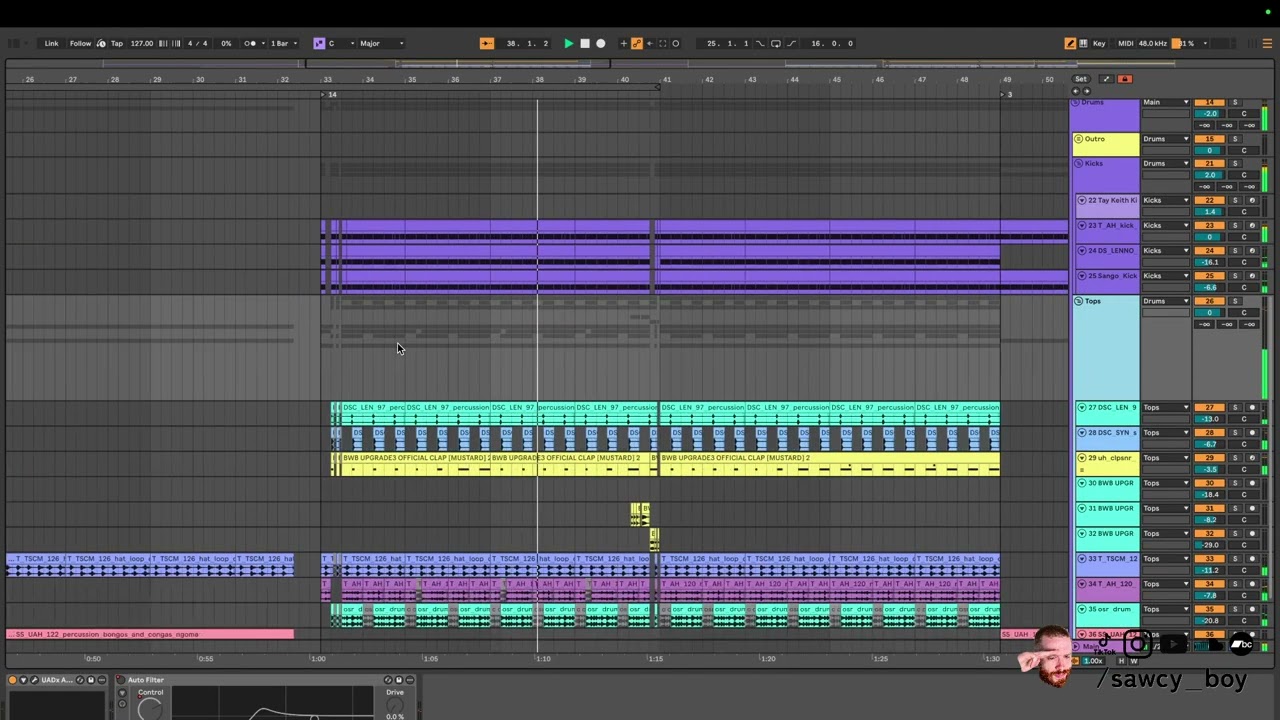Adjust the -16.1 volume slider on track 24

point(1209,262)
